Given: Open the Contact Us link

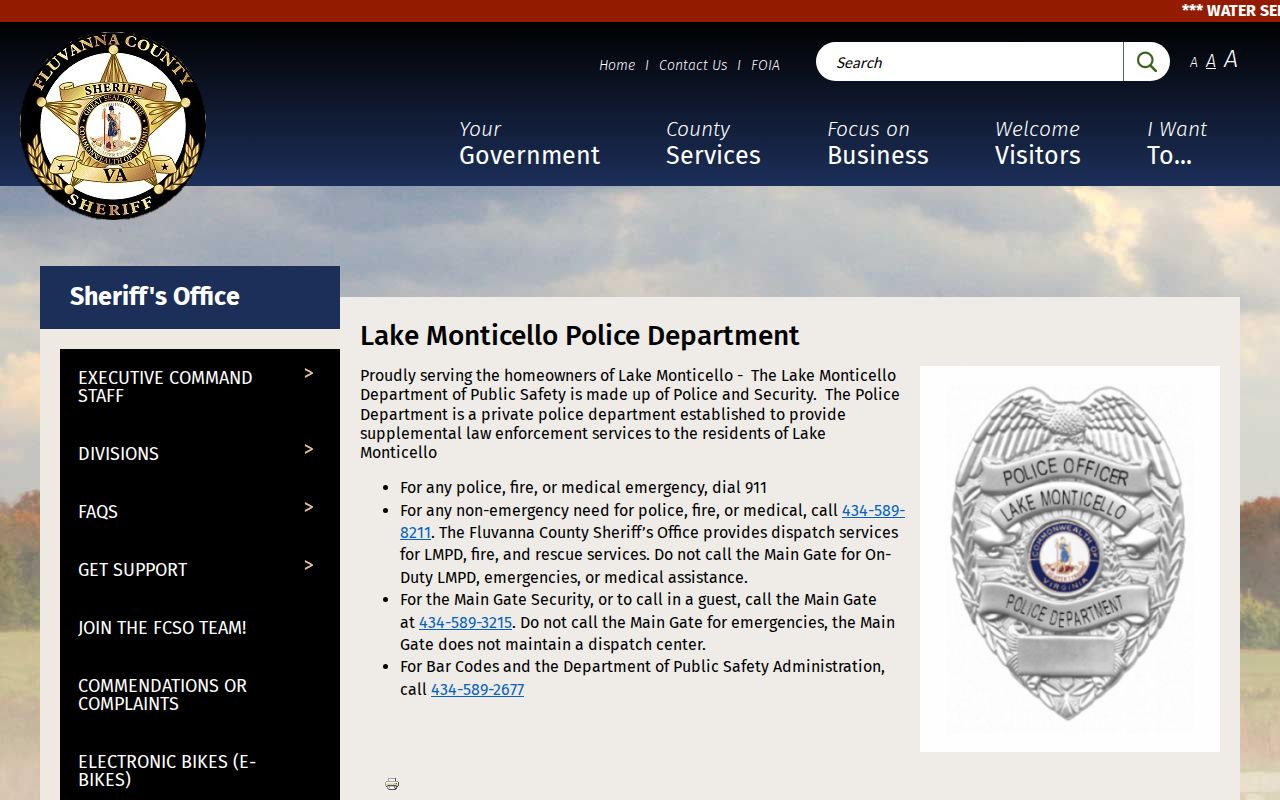Looking at the screenshot, I should [x=693, y=65].
